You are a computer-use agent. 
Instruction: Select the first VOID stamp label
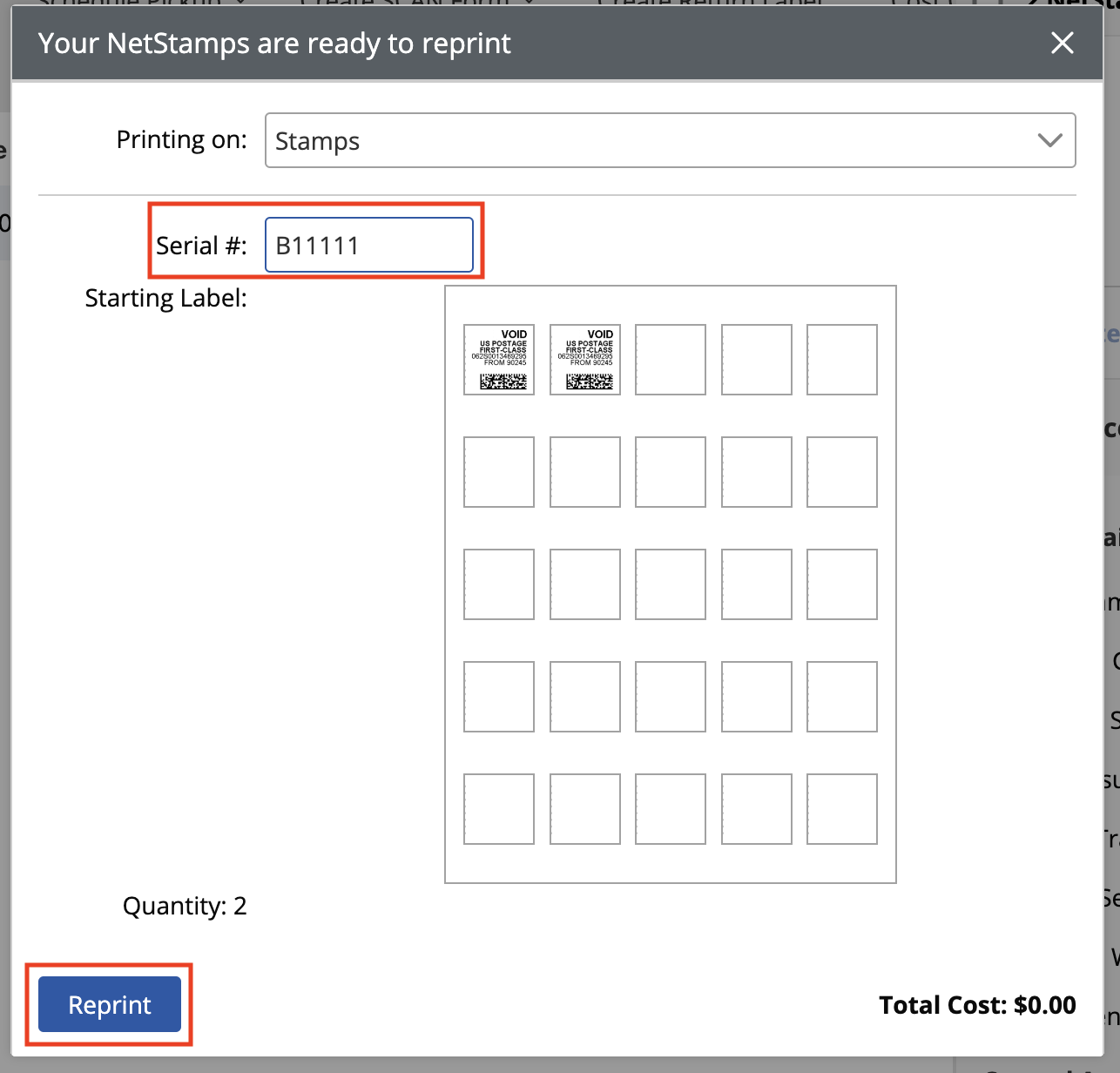click(x=499, y=360)
